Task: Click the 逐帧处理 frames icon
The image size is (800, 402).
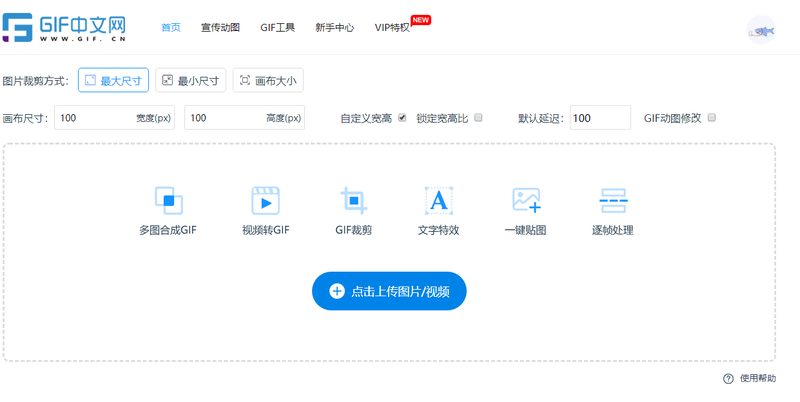Action: click(x=613, y=200)
